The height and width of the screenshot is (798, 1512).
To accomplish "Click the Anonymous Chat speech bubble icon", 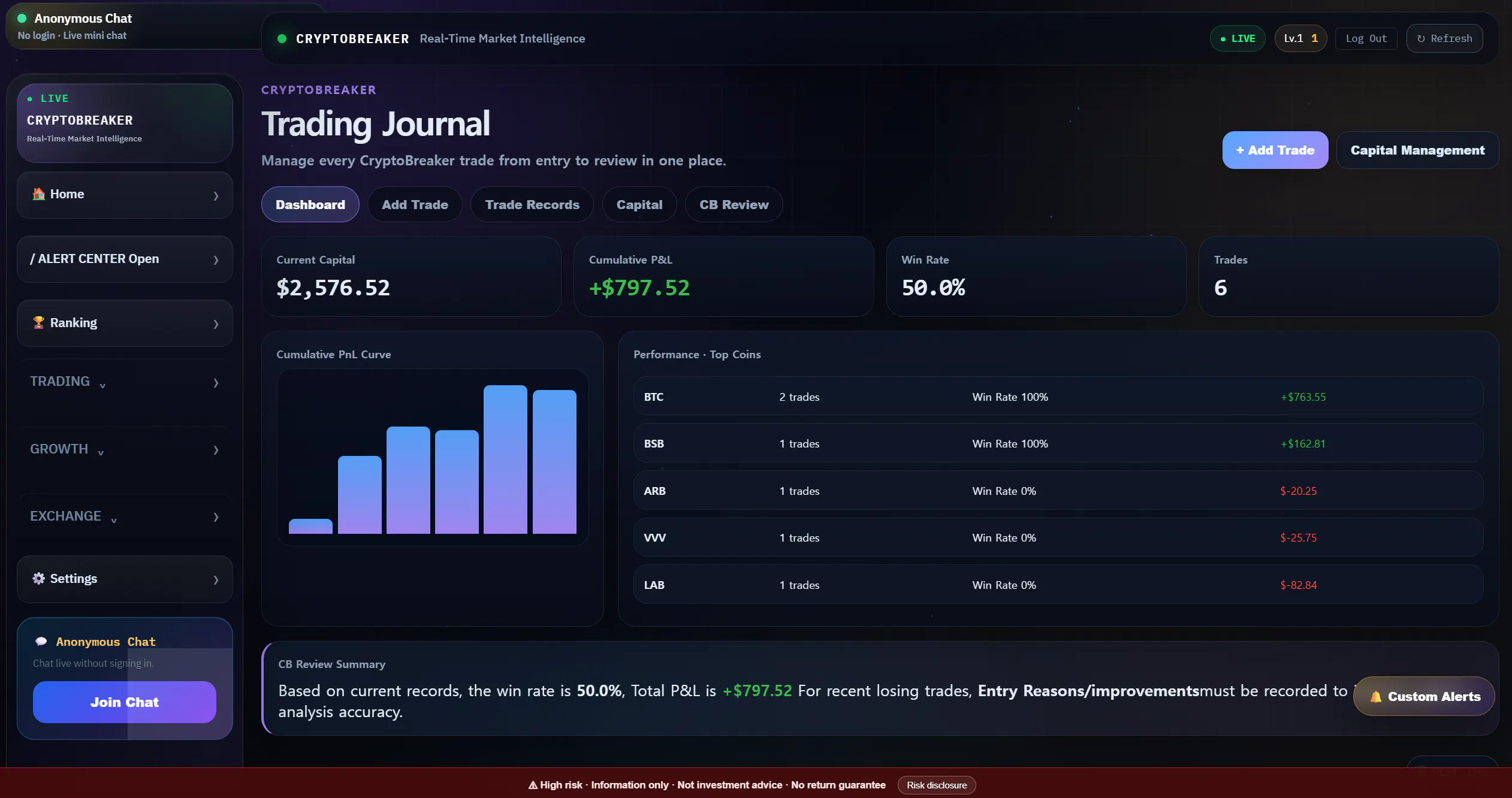I will (41, 642).
